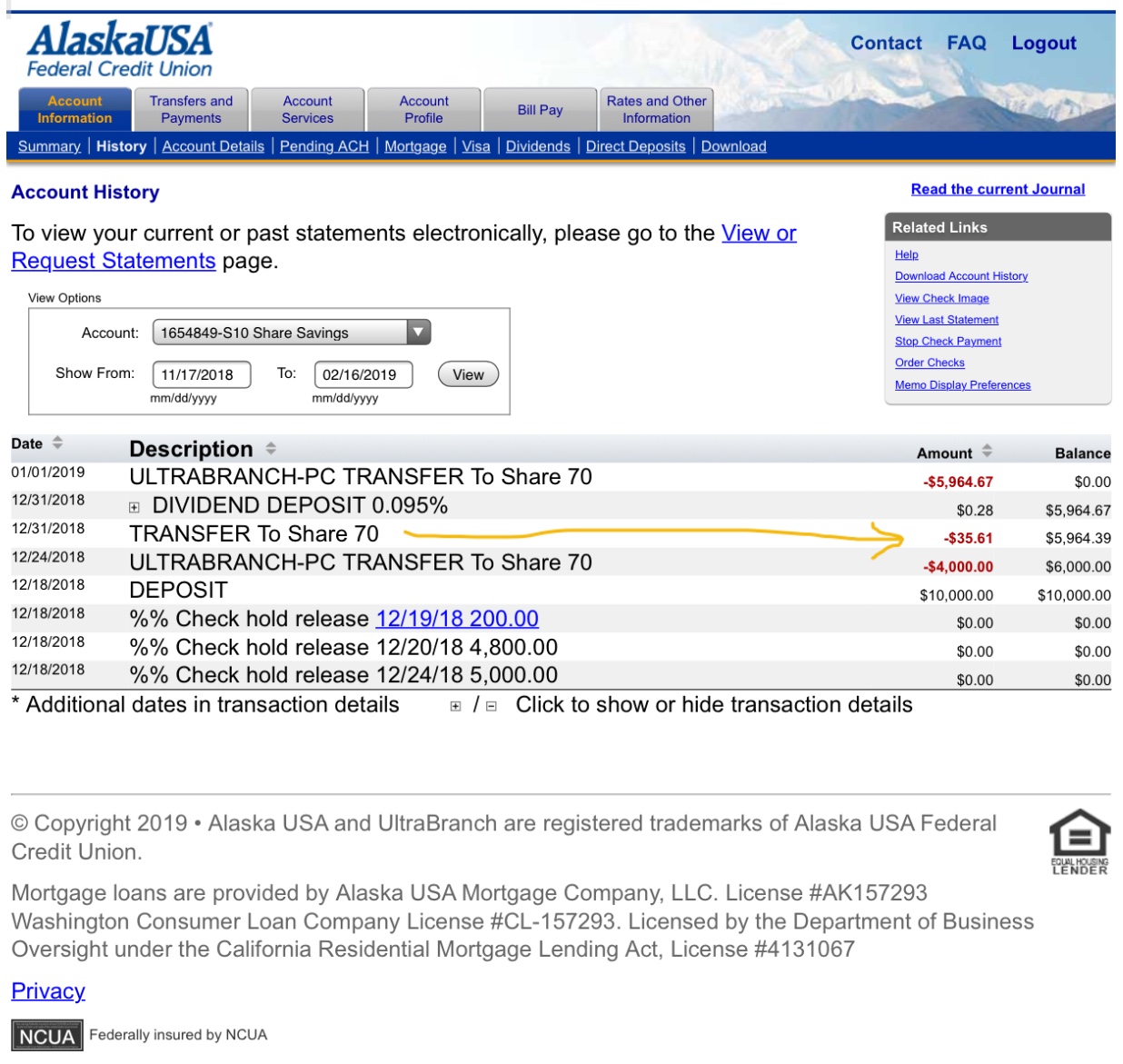Open Read the current Journal link
This screenshot has height=1064, width=1123.
click(x=998, y=189)
